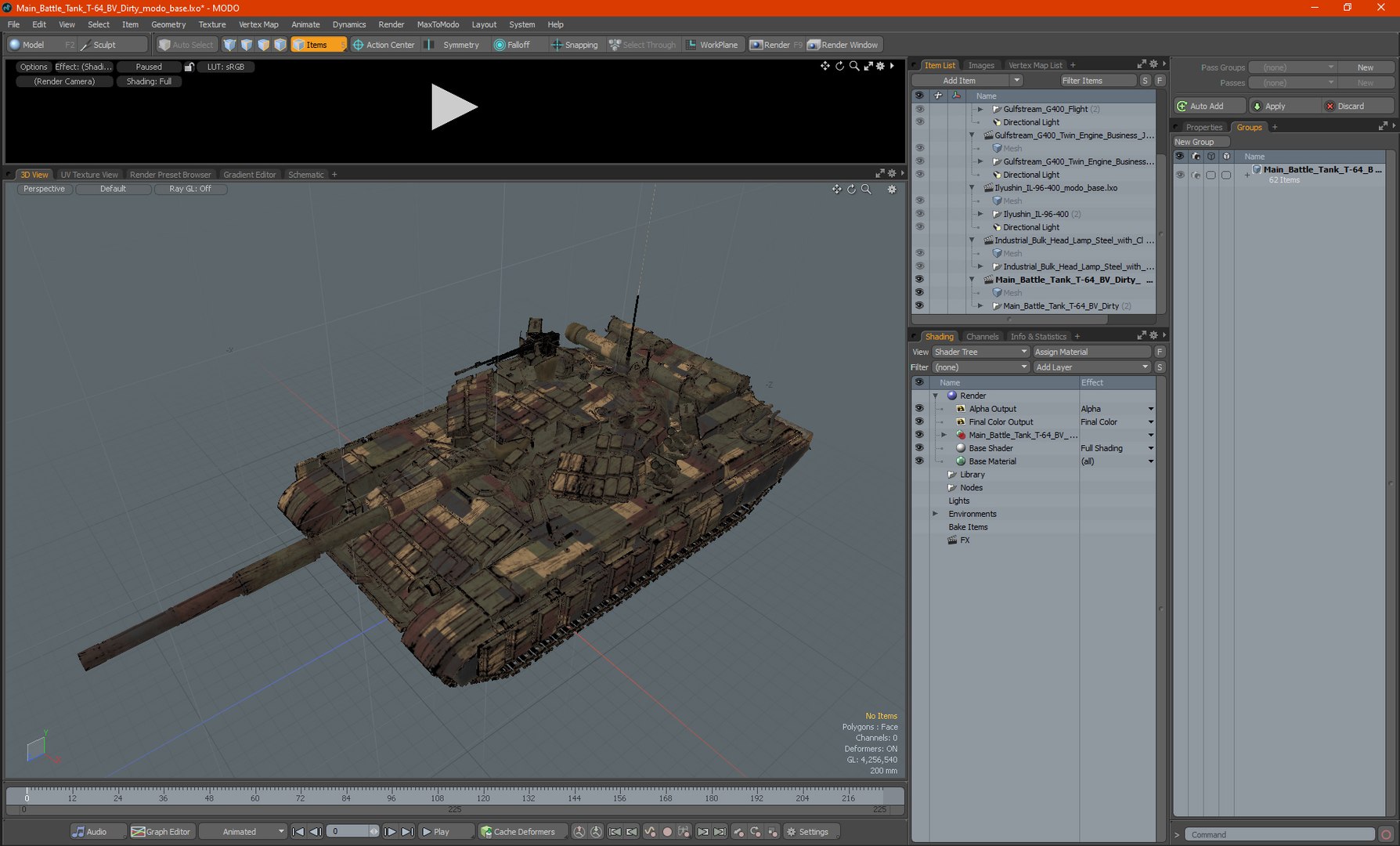Collapse the Ilyushin_IL-96-400_modo_base.lxo scene

972,188
